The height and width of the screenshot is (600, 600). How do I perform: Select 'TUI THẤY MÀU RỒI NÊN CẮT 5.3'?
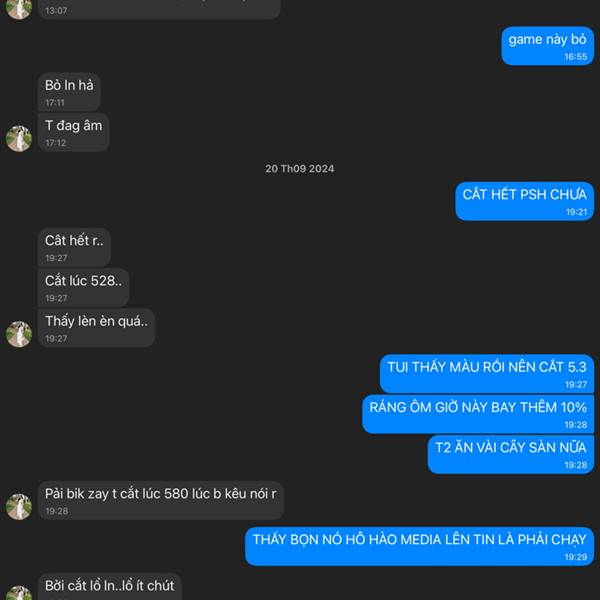point(487,374)
